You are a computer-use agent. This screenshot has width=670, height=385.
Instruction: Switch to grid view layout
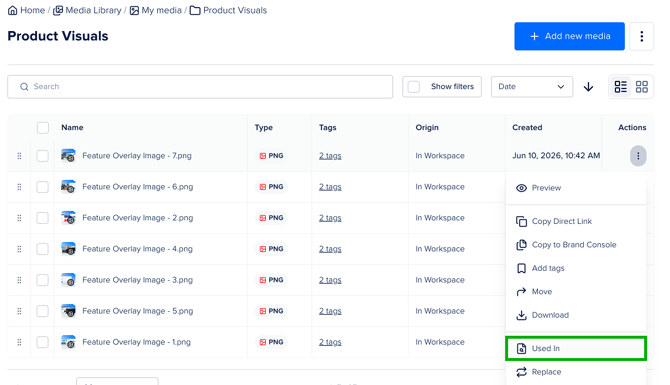pos(641,87)
